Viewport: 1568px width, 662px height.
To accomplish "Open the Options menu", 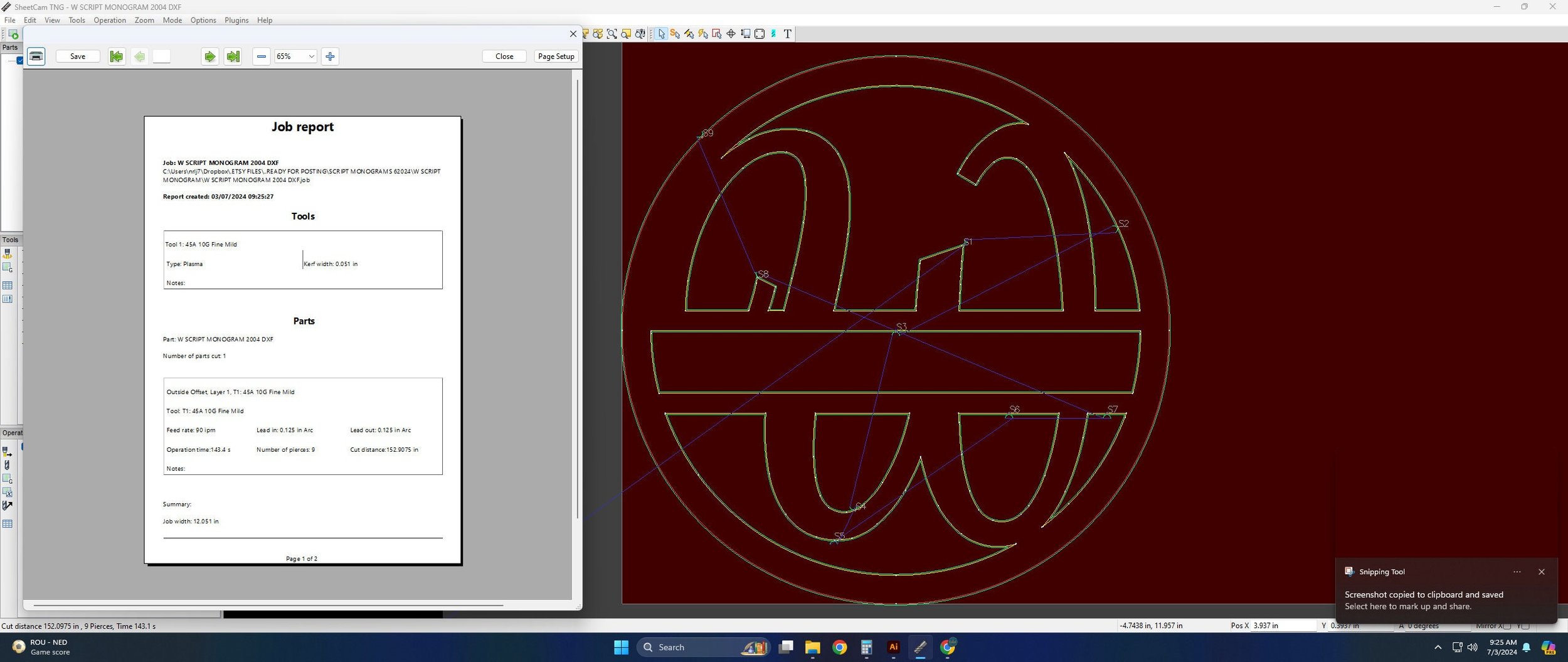I will pos(203,20).
